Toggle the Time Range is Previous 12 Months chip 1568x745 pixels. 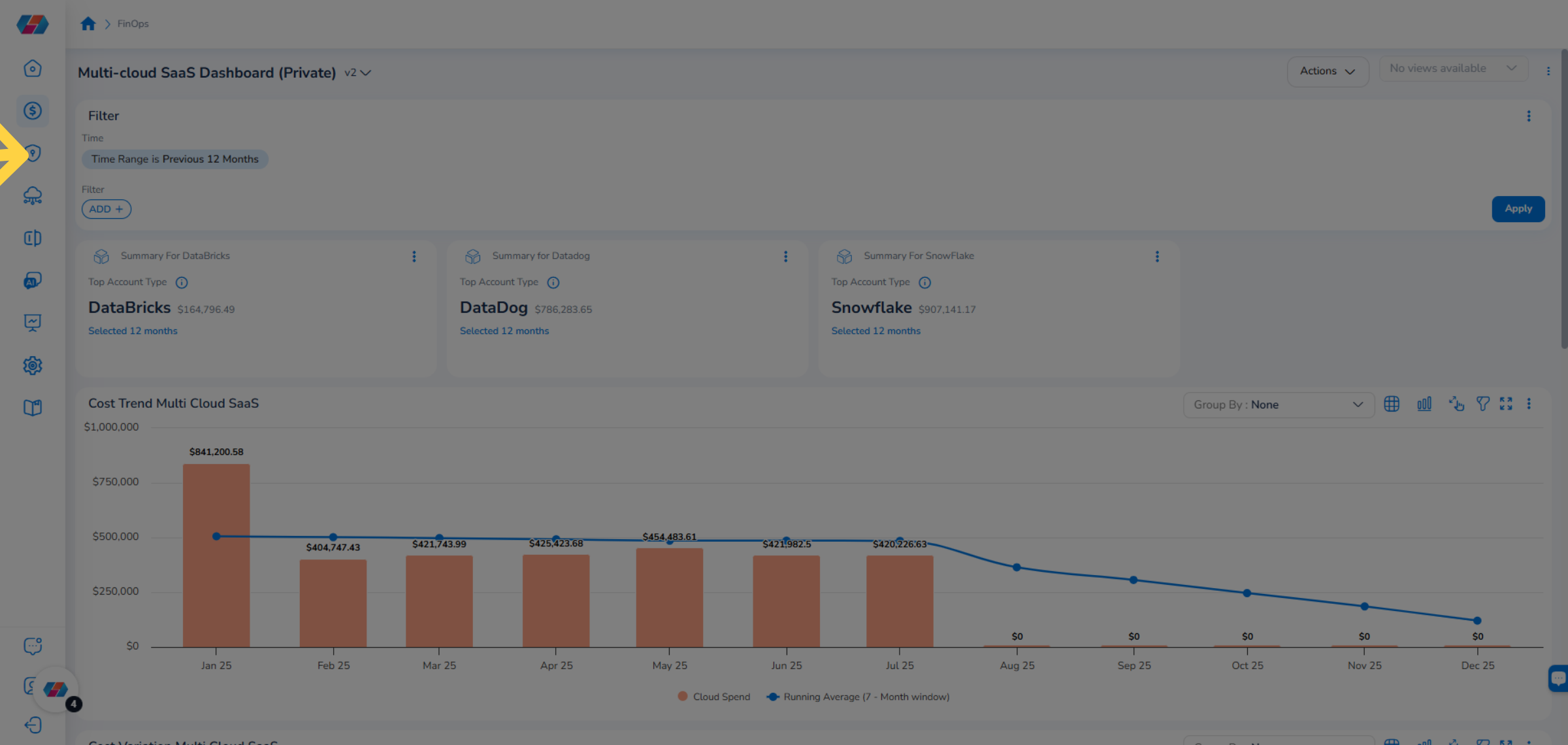pyautogui.click(x=174, y=159)
